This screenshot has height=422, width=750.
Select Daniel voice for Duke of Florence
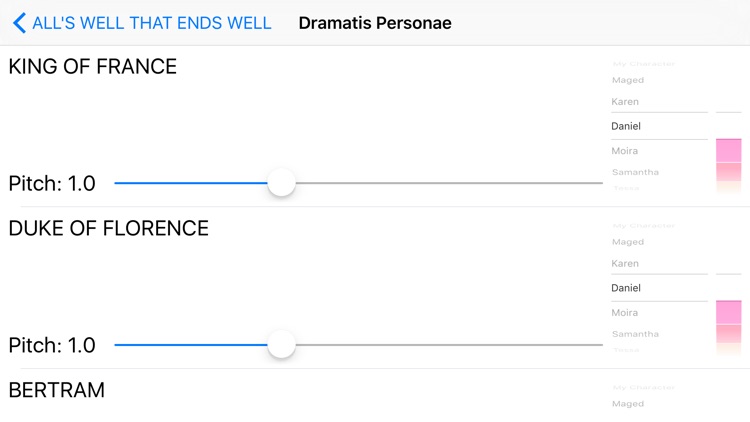click(627, 288)
